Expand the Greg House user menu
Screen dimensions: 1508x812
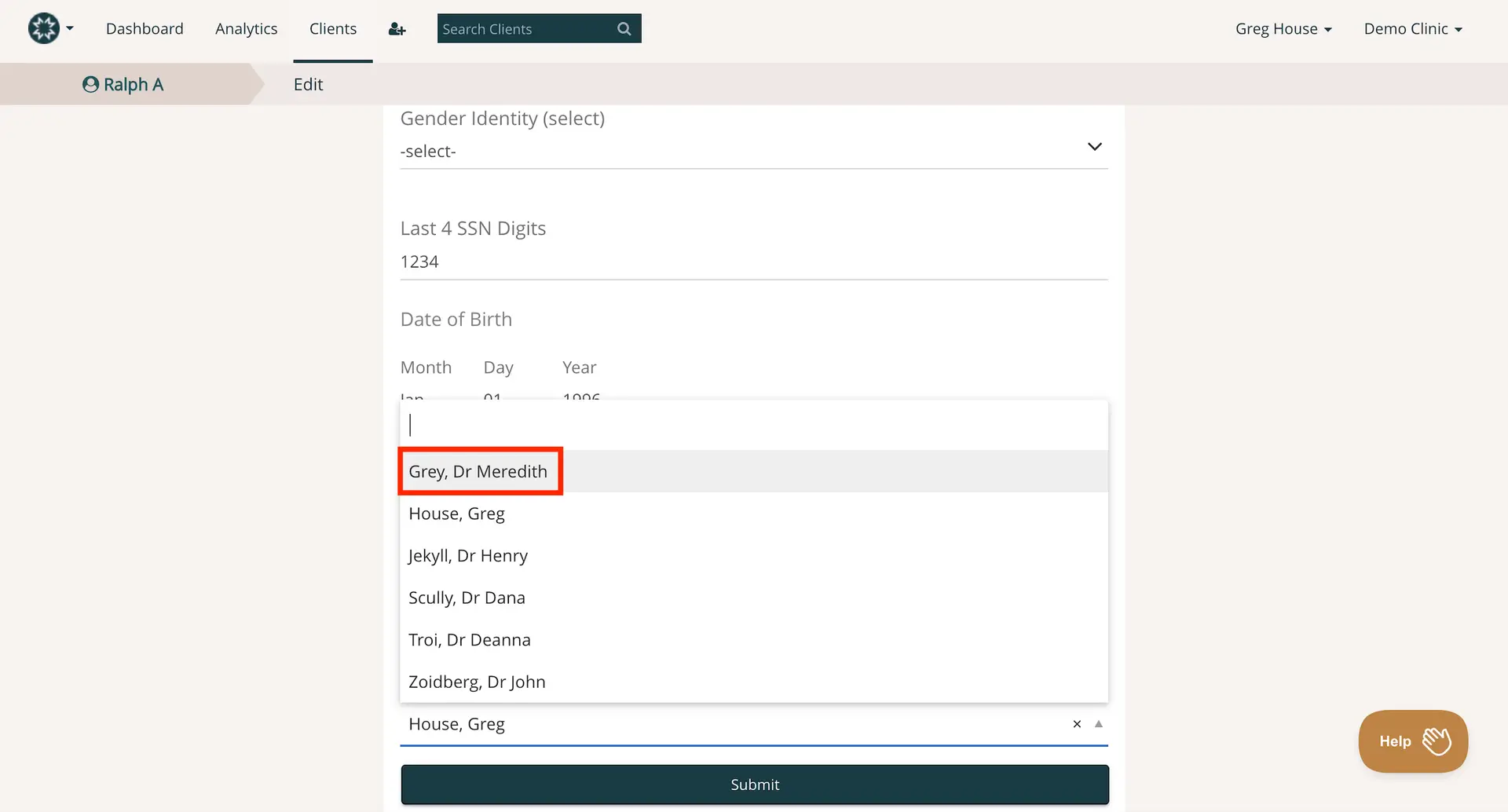point(1283,28)
